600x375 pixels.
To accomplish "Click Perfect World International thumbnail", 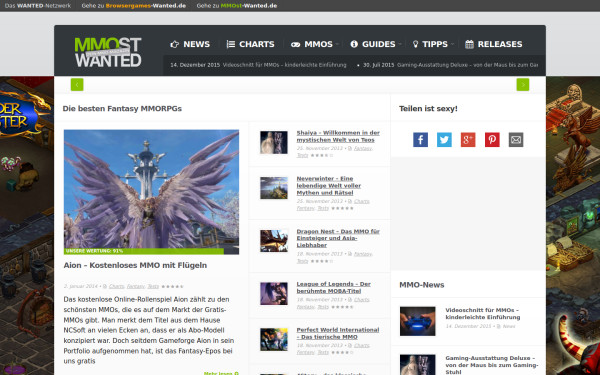I will tap(274, 339).
